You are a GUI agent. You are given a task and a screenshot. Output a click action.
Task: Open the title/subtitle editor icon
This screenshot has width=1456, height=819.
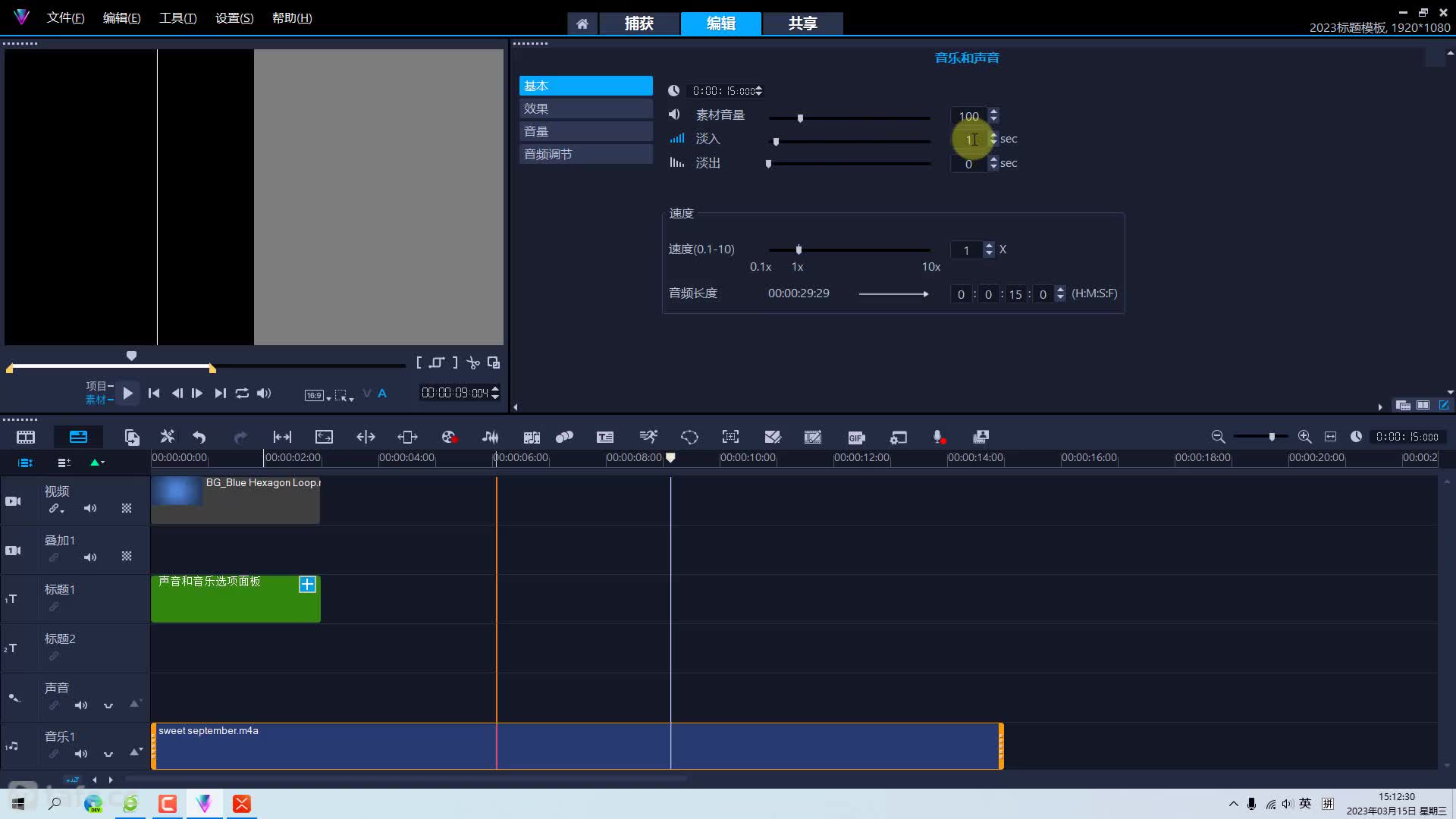click(x=605, y=437)
